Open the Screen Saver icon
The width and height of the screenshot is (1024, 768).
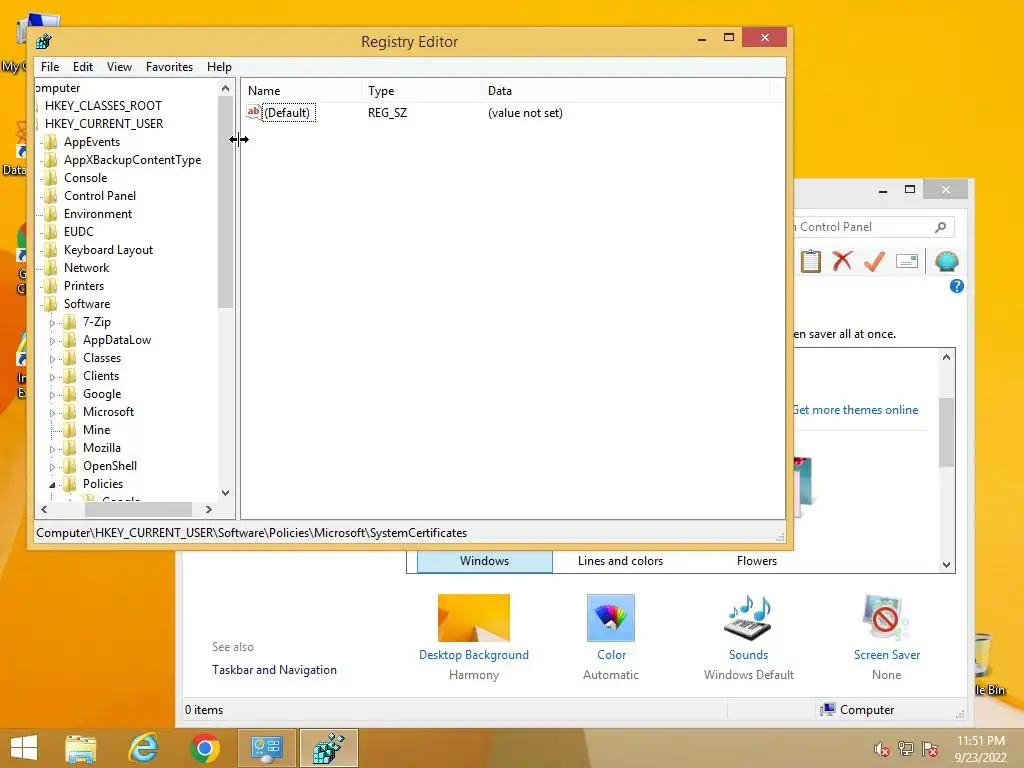click(886, 618)
